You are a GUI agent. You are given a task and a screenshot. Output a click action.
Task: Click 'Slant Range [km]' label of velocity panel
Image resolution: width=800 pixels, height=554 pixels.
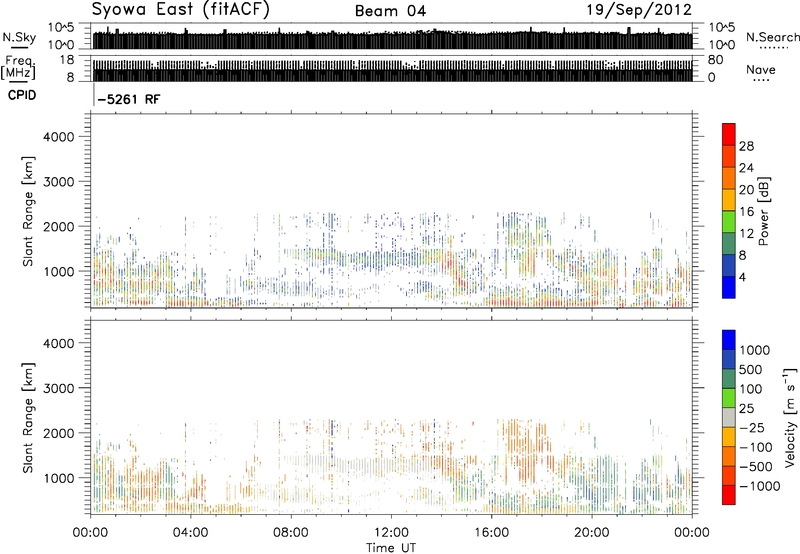28,418
